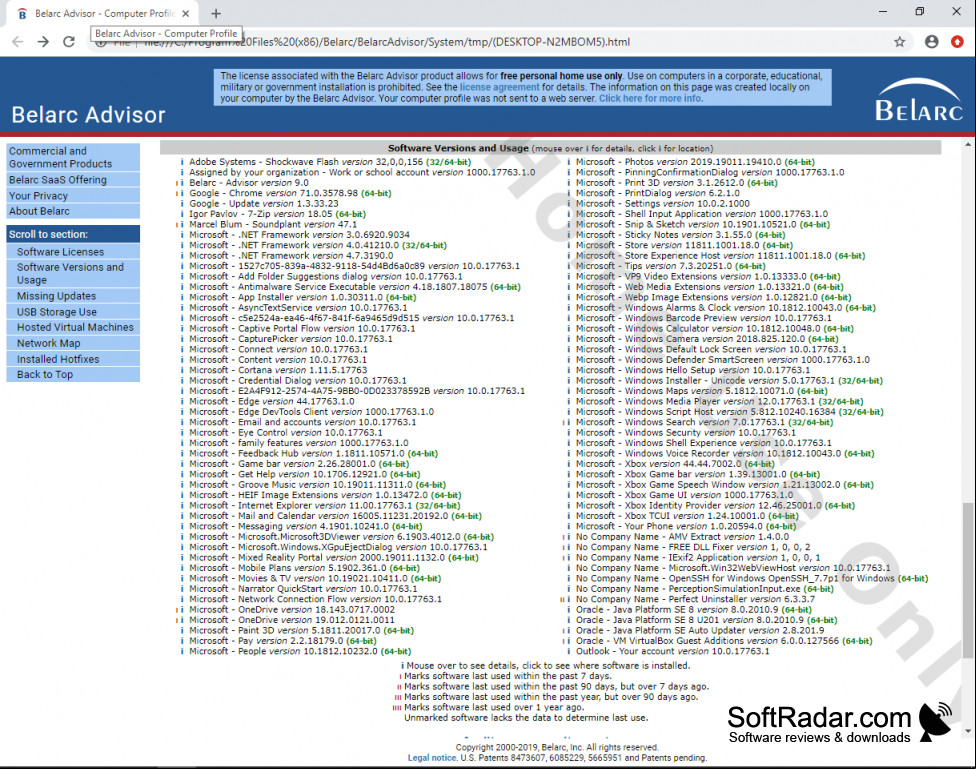
Task: Click the info icon beside Google - Chrome
Action: click(x=182, y=193)
